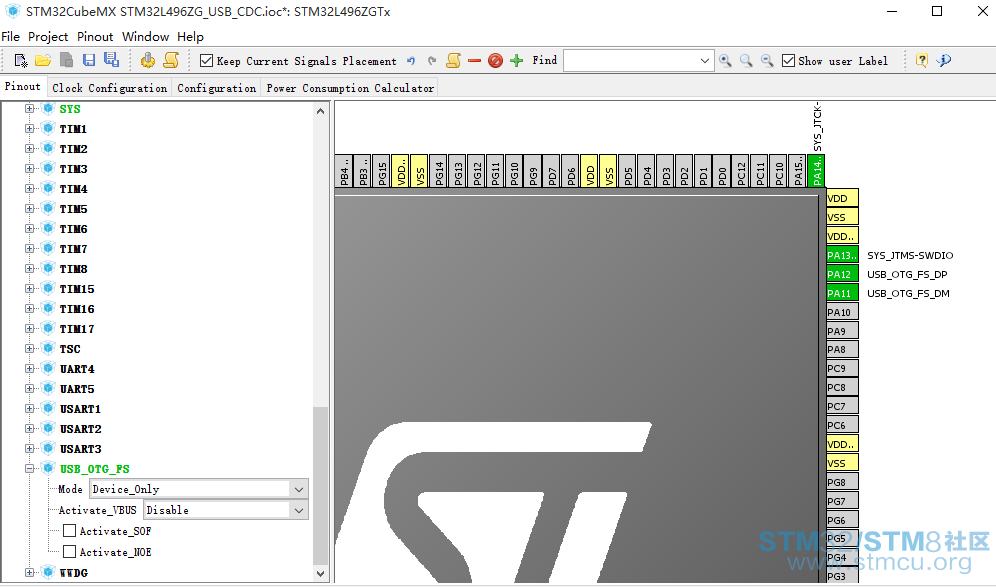Click the first magnifier zoom icon after Find

click(725, 61)
